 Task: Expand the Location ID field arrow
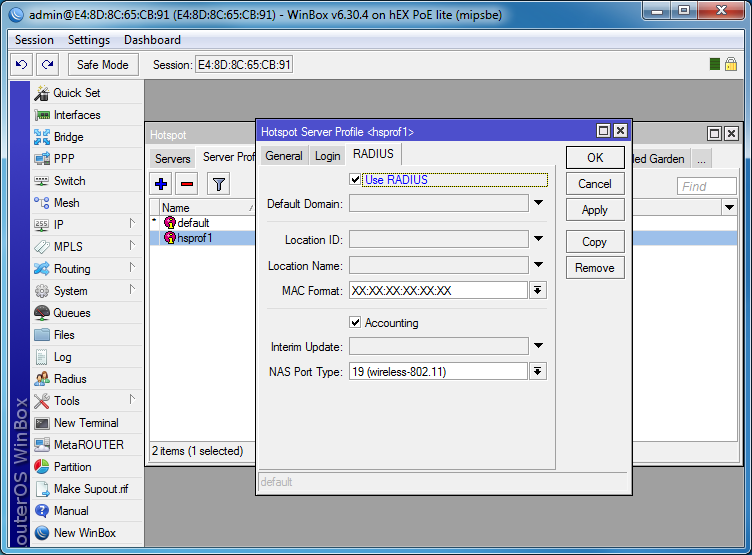pos(539,239)
